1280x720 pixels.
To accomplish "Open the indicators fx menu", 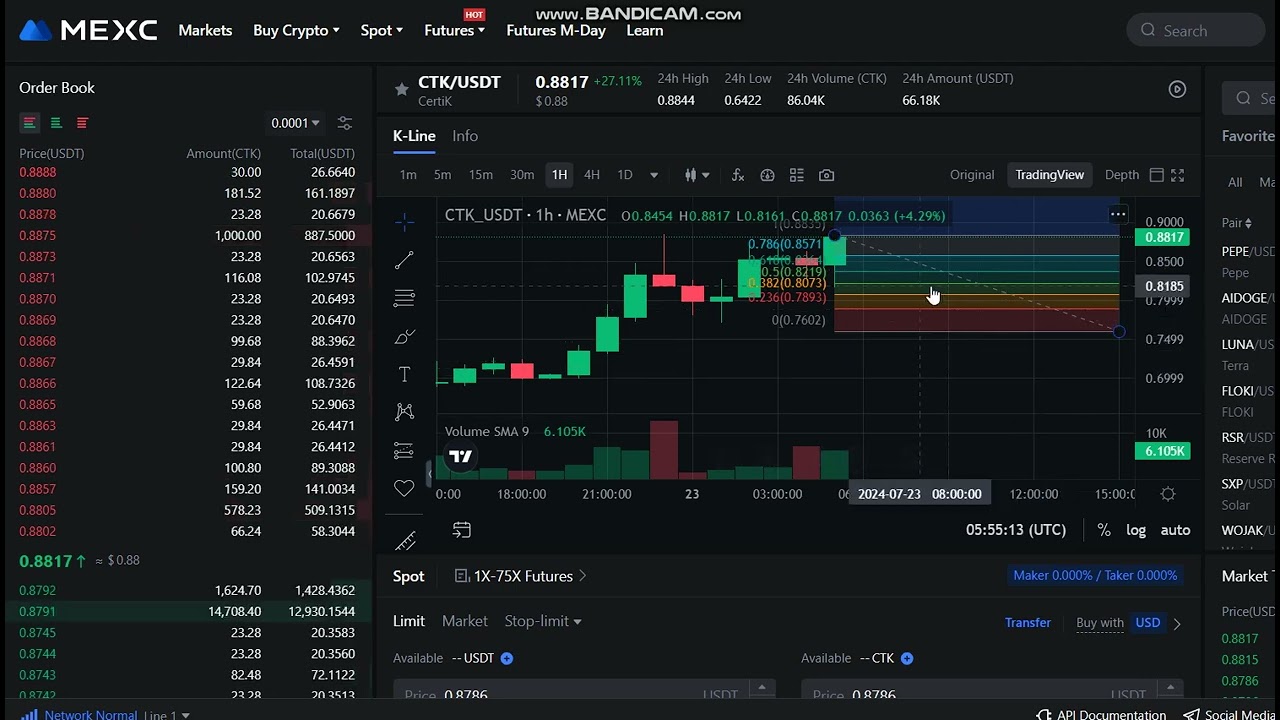I will coord(738,175).
